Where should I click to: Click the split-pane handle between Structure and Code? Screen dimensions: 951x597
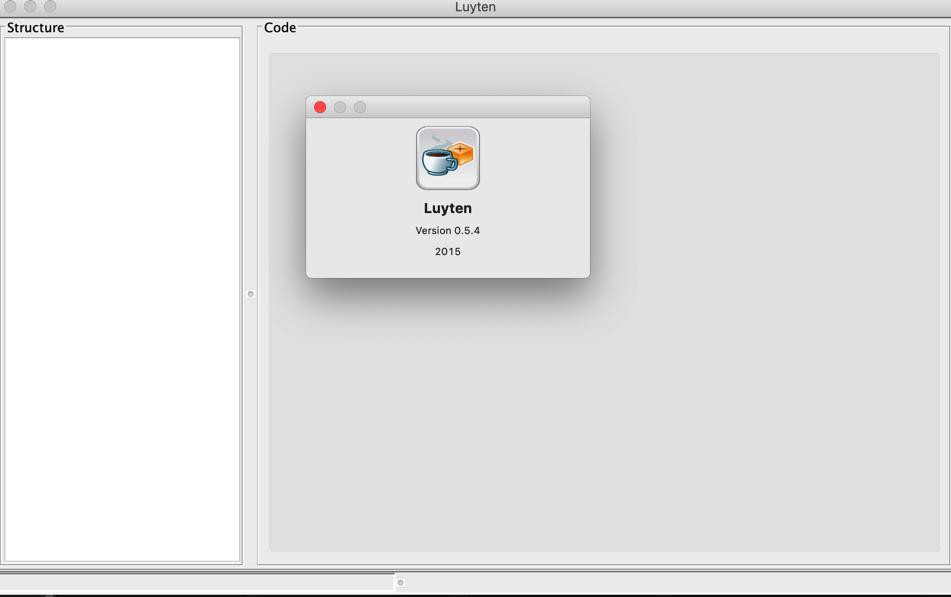pos(250,294)
